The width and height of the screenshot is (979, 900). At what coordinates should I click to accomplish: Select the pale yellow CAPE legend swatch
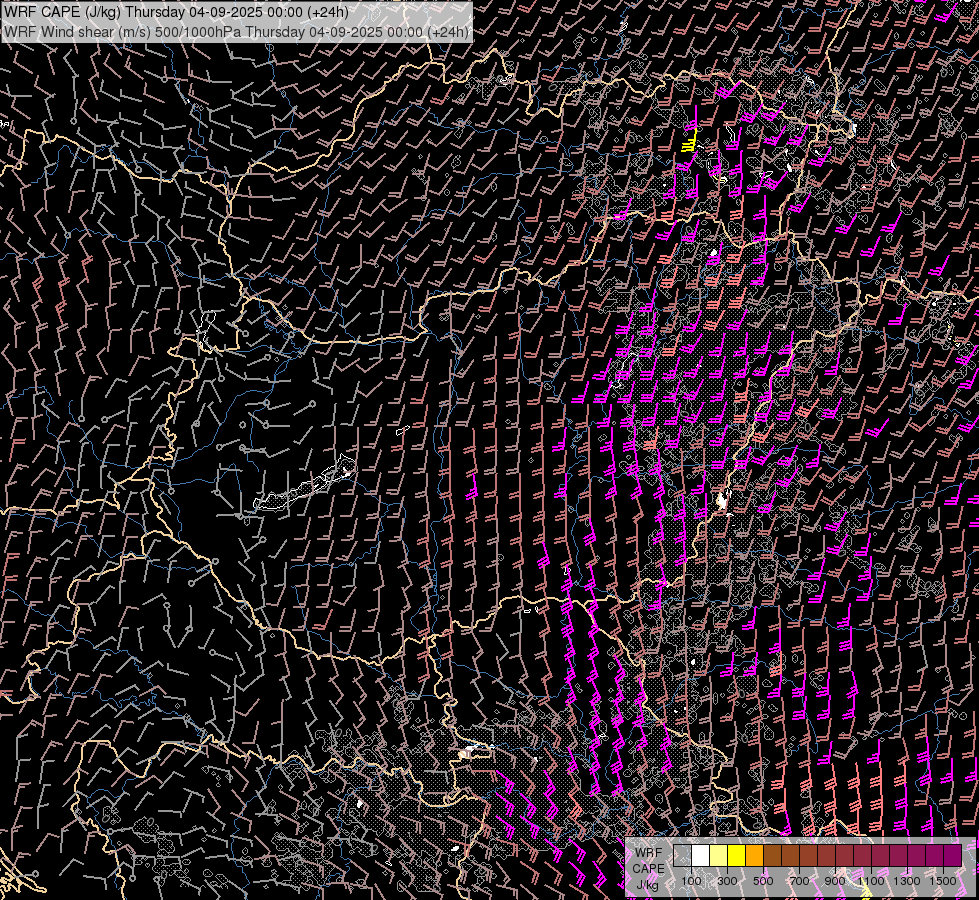point(719,855)
